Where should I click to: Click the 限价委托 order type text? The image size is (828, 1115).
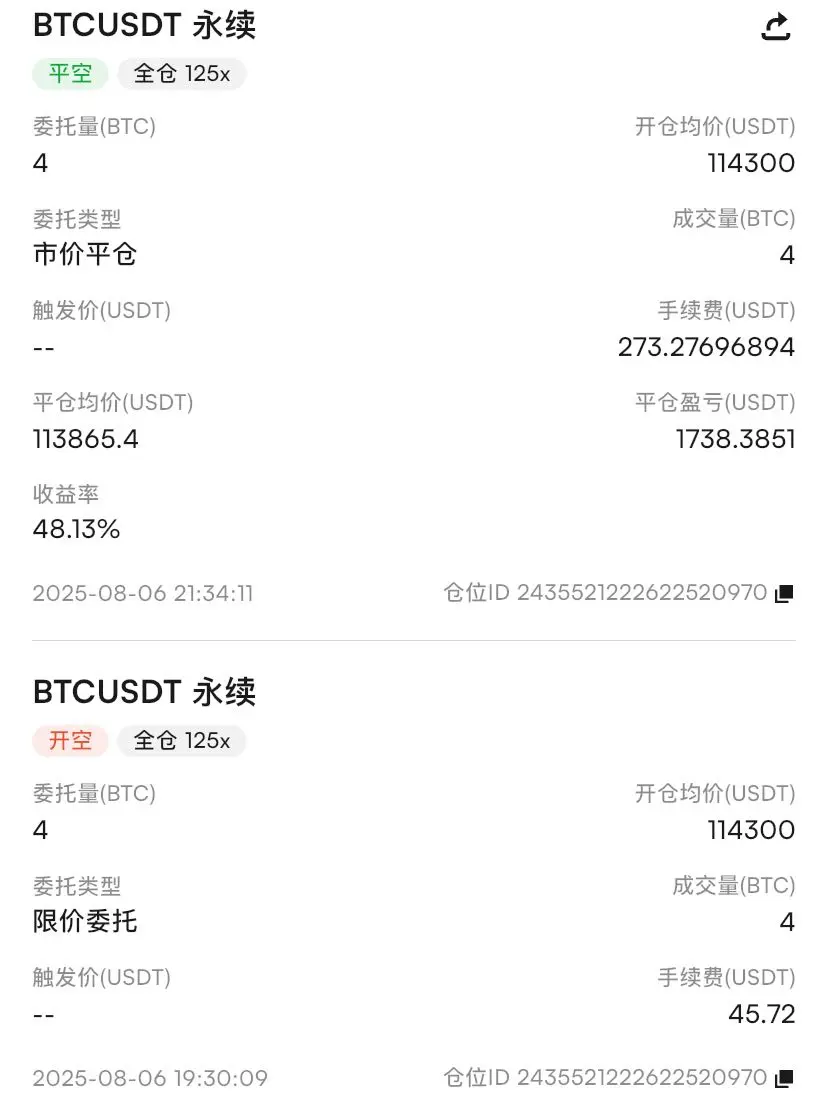[85, 921]
